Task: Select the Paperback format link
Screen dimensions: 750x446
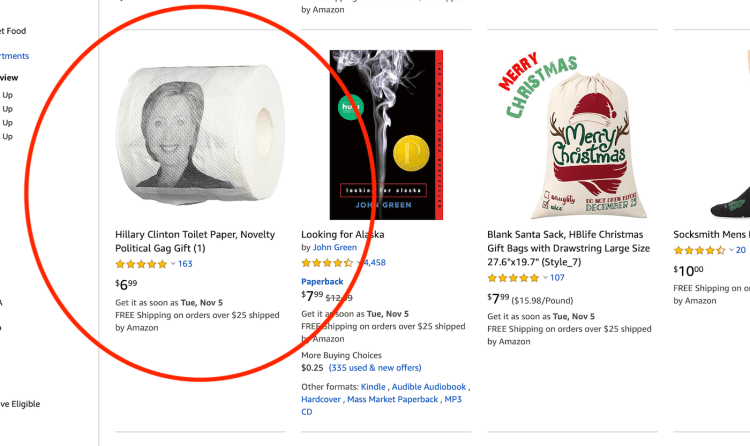Action: tap(323, 281)
